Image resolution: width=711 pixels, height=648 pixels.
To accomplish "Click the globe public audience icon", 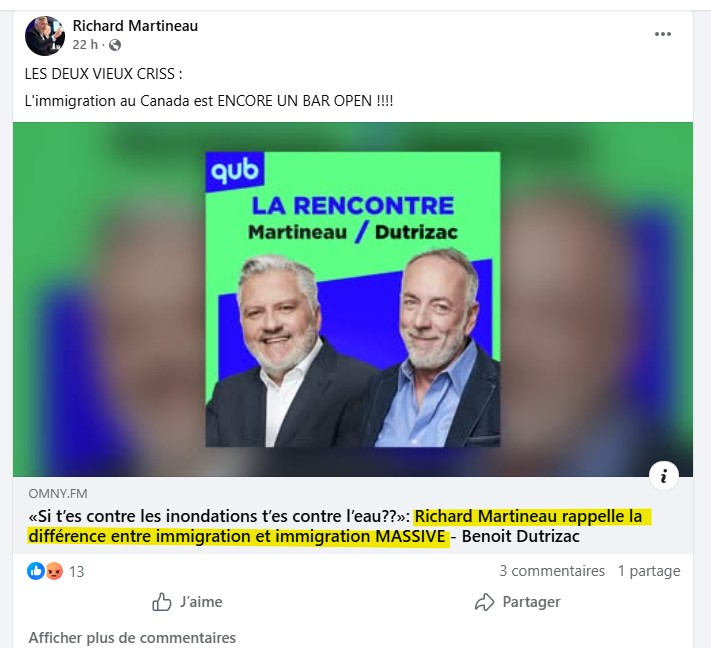I will pos(115,45).
